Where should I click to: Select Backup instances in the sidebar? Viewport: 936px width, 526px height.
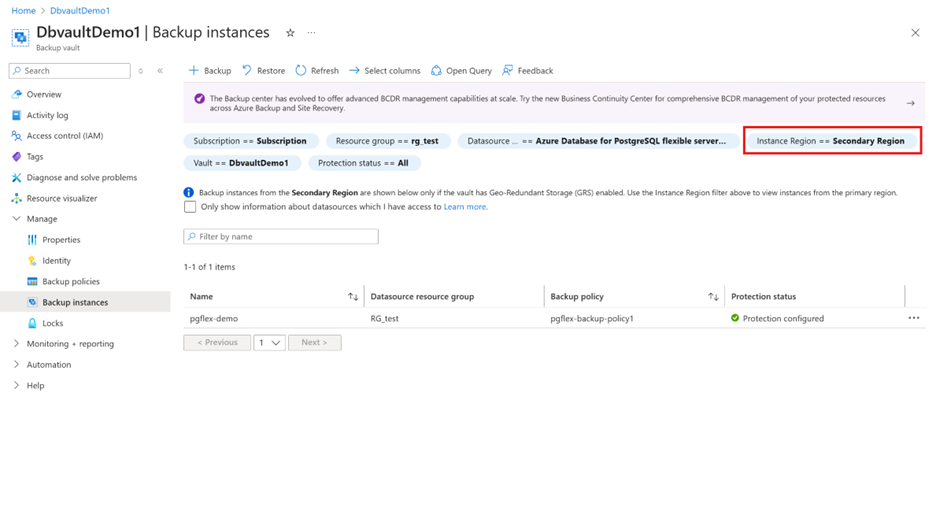(x=75, y=302)
